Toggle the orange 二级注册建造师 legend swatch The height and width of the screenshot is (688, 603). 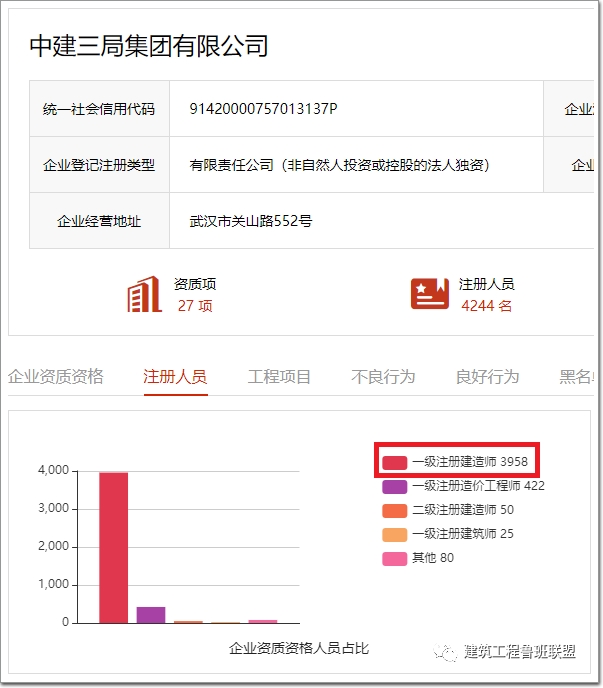pos(394,510)
